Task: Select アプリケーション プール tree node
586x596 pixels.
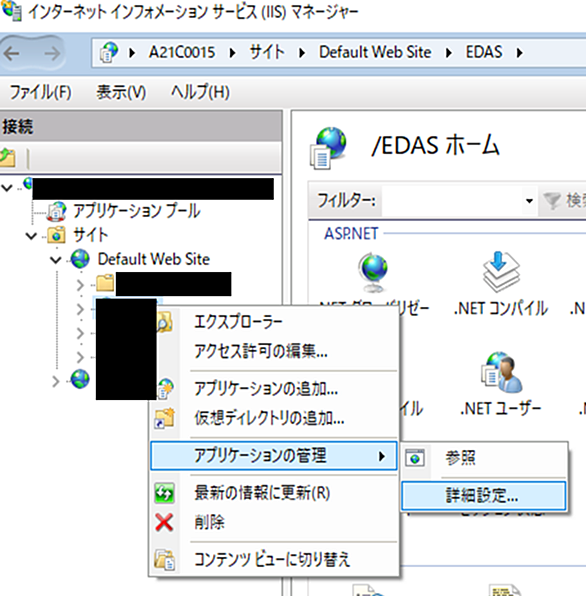Action: [x=136, y=211]
